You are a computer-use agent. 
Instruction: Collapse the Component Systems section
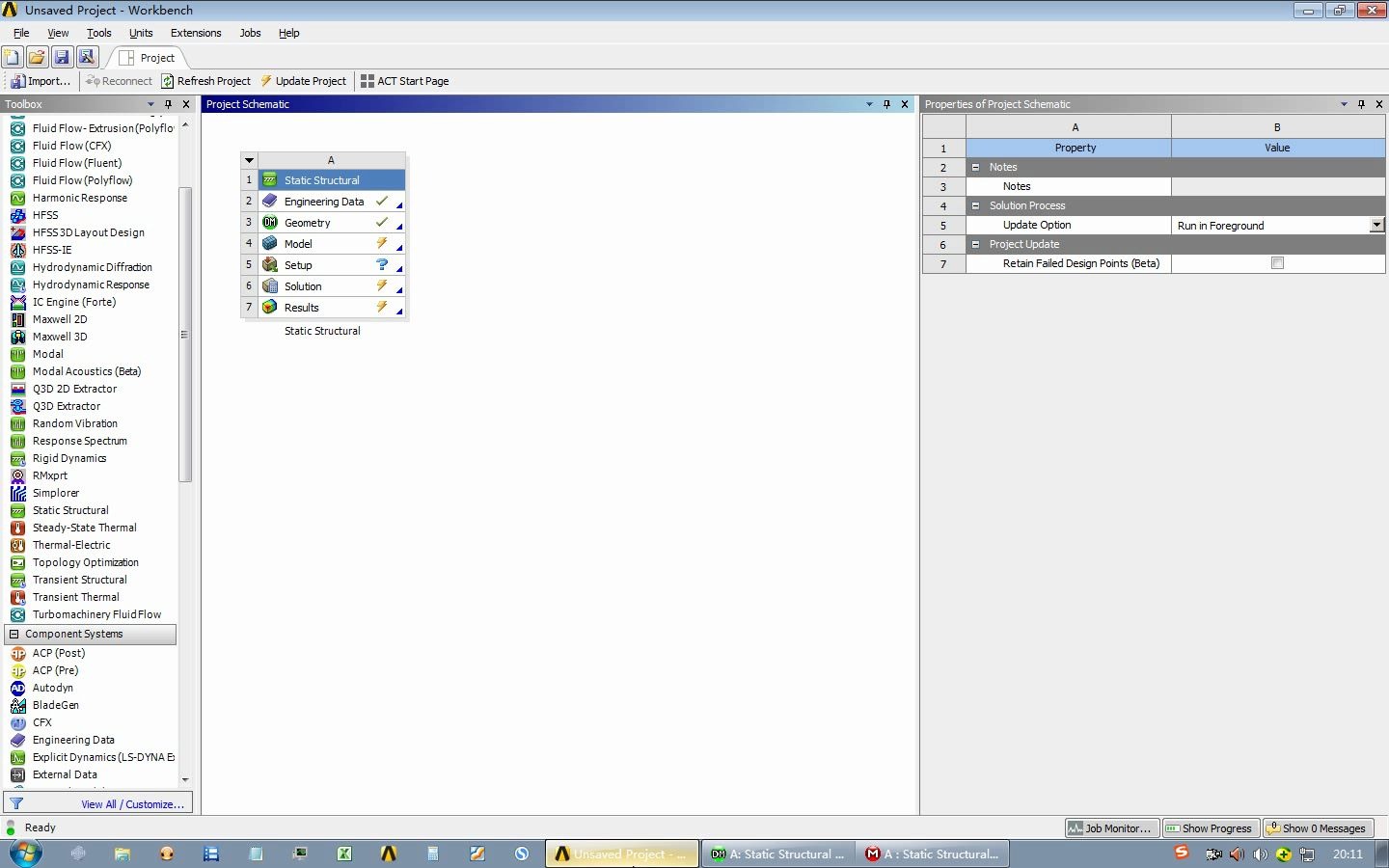(x=14, y=634)
